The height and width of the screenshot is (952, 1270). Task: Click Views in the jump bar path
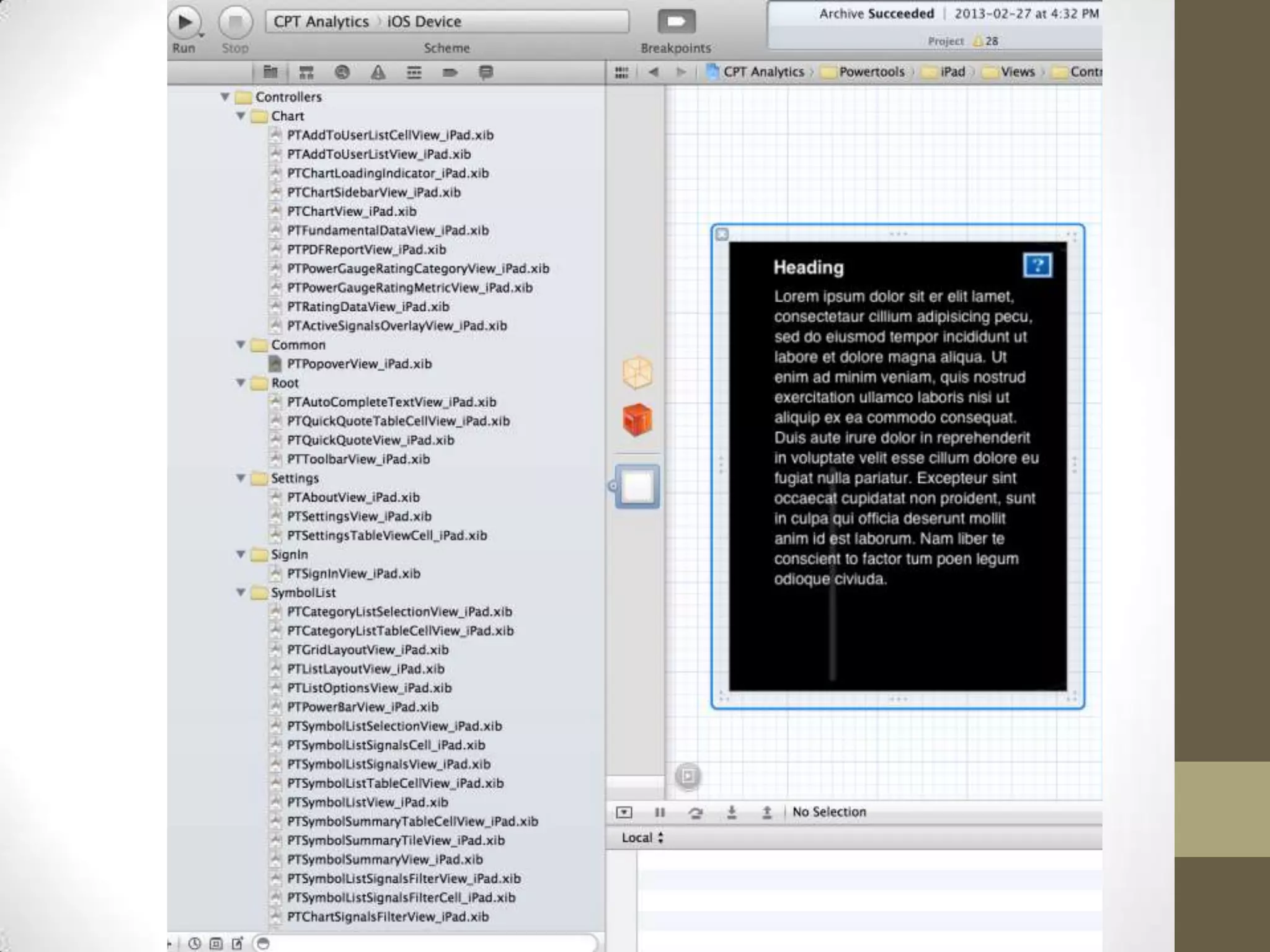[1017, 72]
